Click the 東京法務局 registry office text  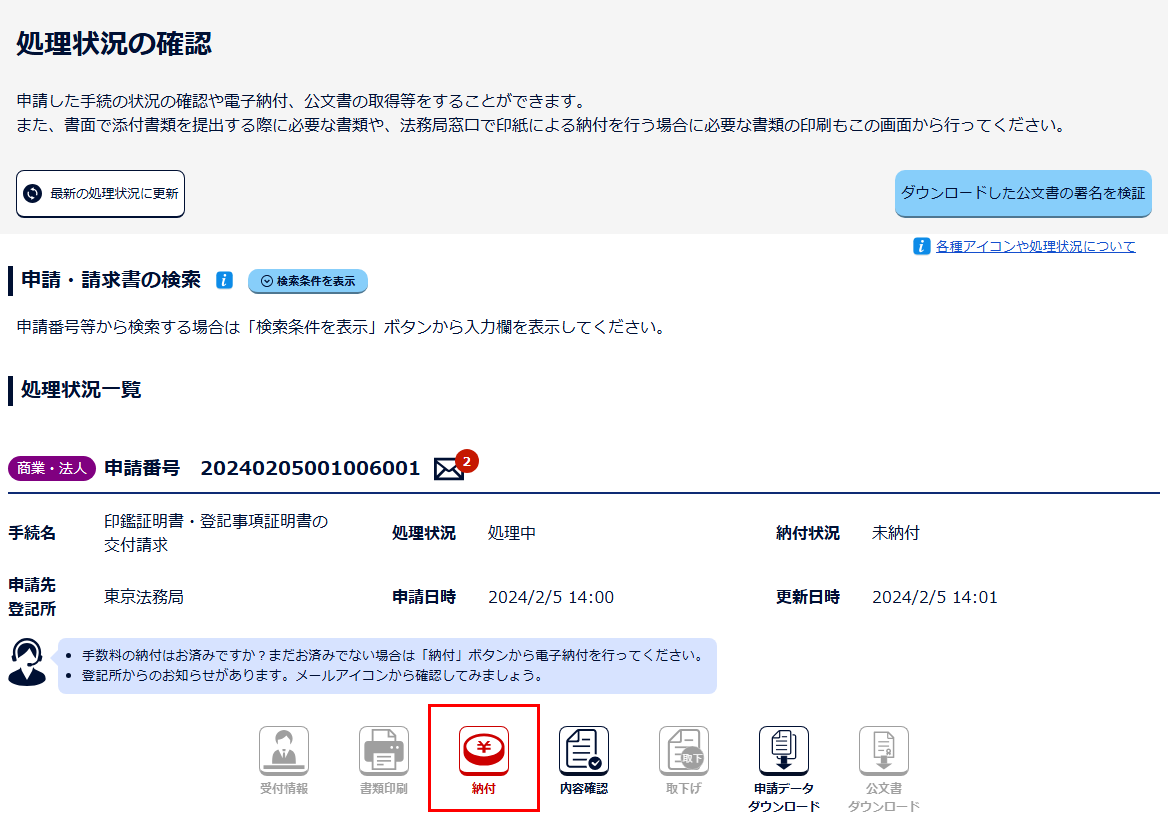point(144,597)
